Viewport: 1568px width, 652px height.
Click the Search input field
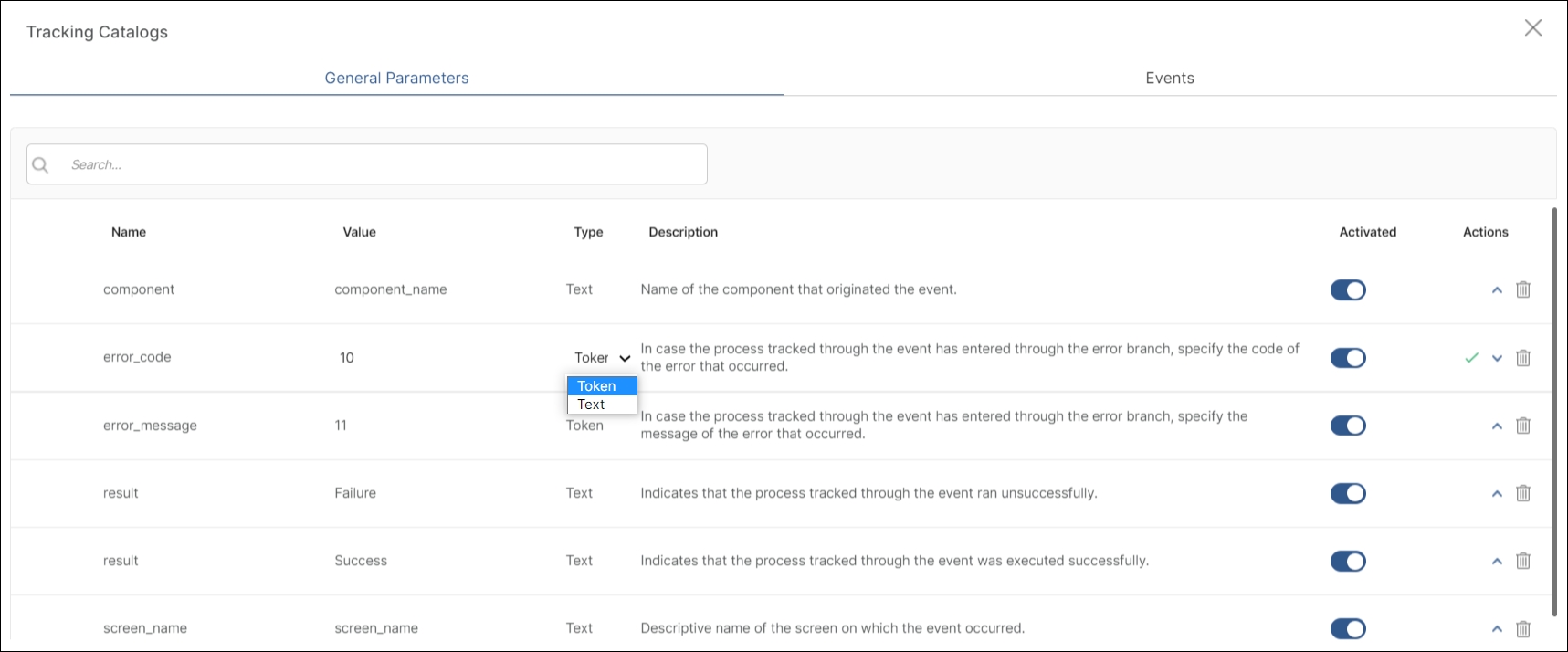pos(367,164)
